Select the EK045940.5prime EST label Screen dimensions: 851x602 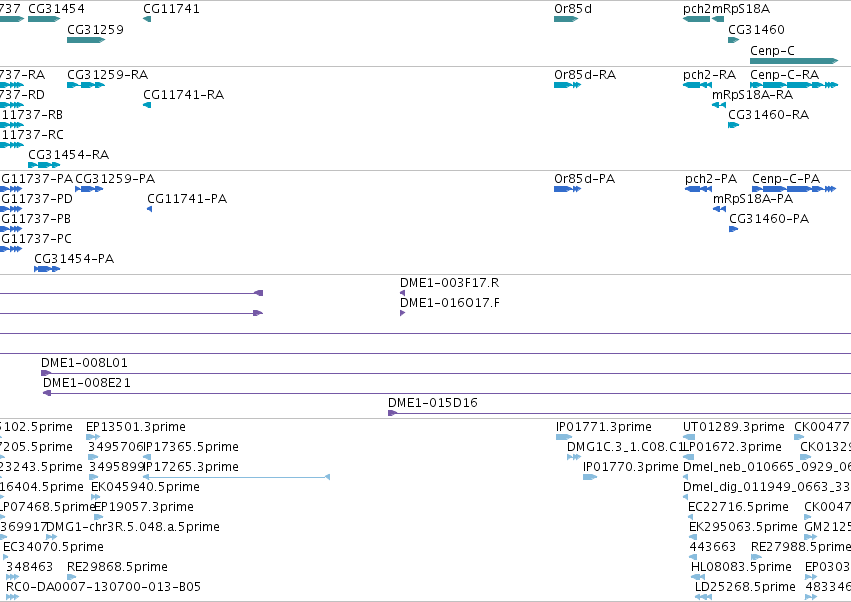(x=145, y=487)
